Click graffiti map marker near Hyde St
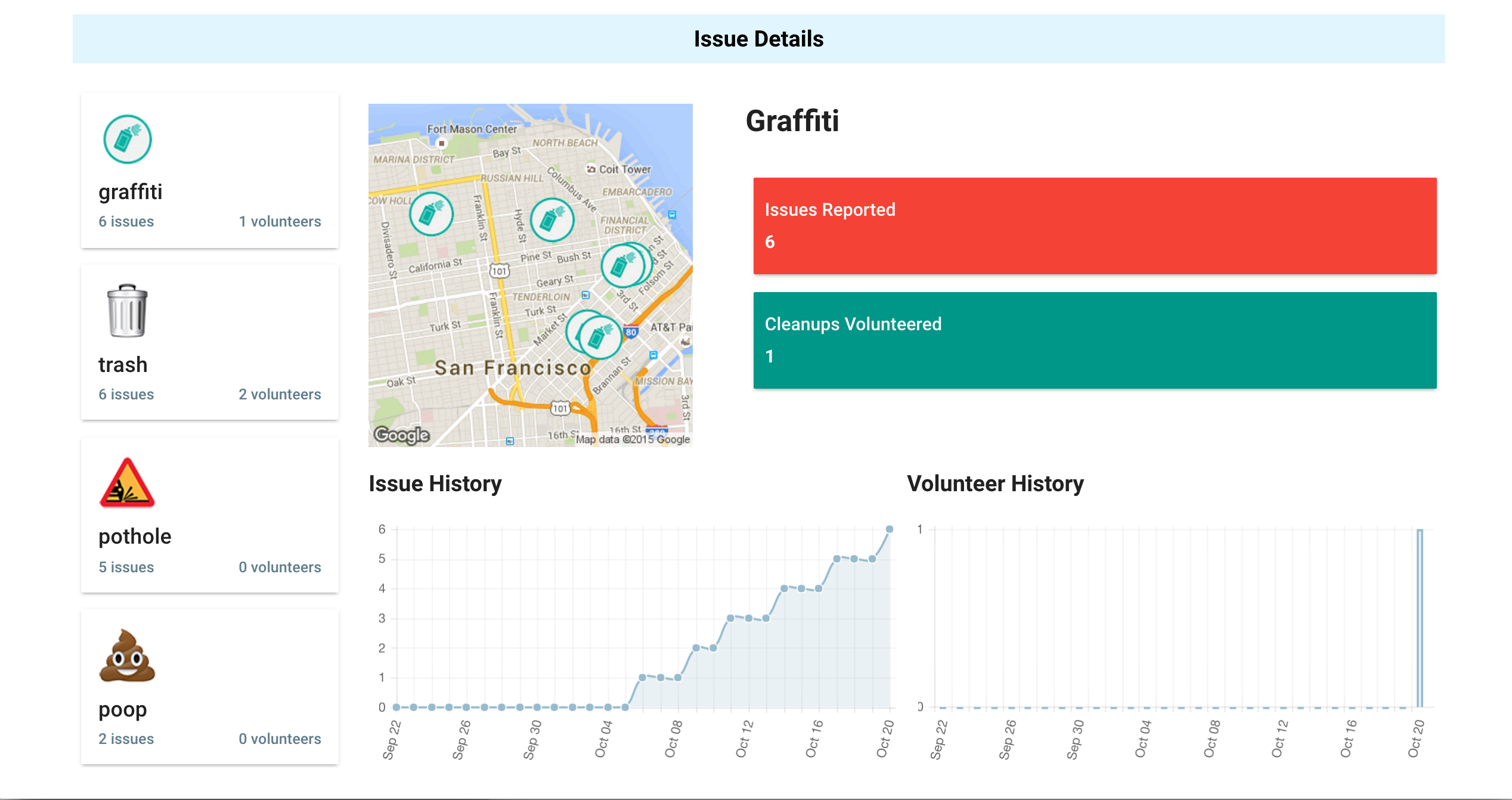 point(551,220)
